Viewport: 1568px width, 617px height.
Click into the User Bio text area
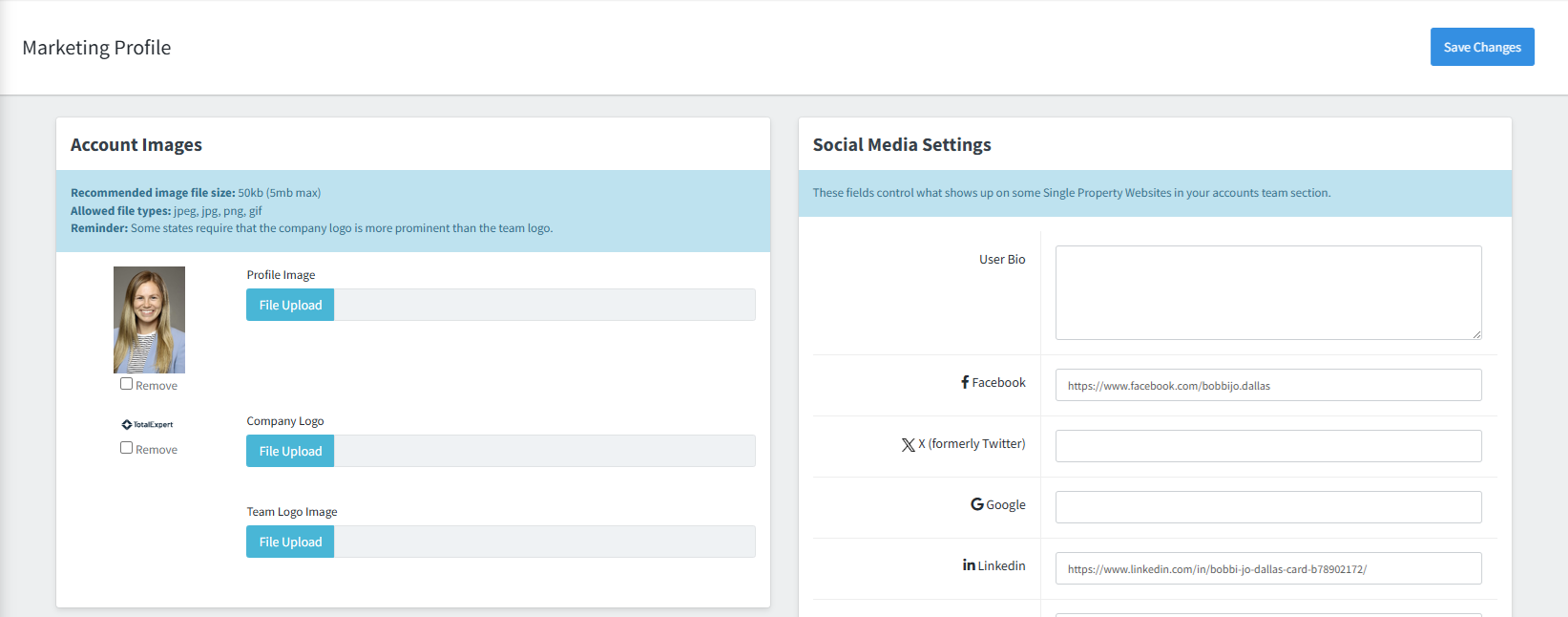pyautogui.click(x=1268, y=292)
